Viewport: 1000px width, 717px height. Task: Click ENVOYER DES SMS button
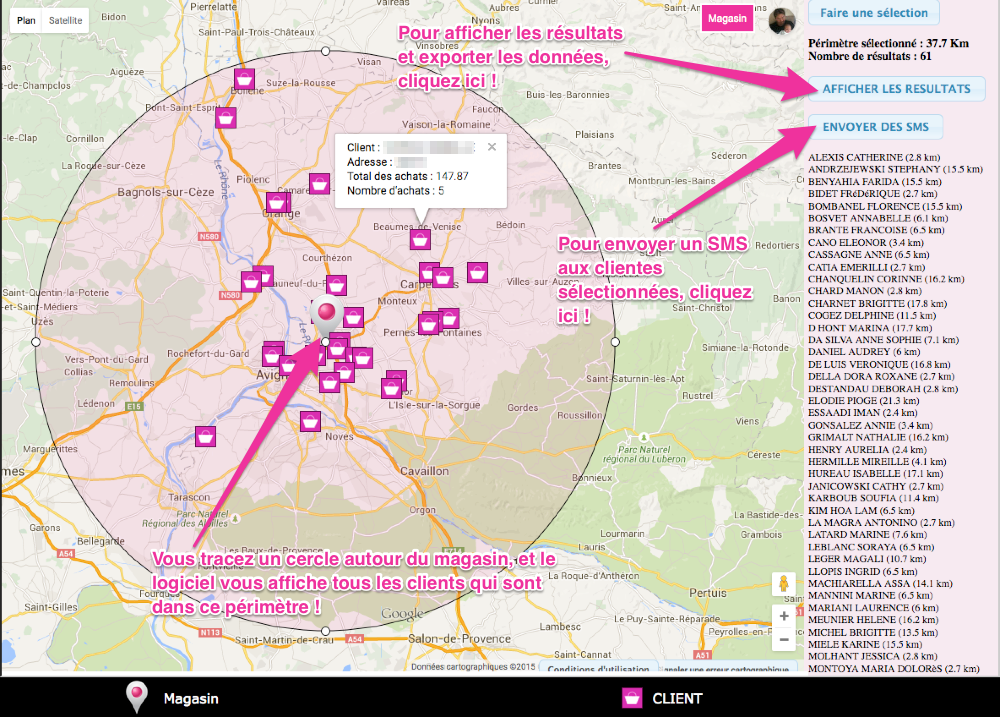pyautogui.click(x=875, y=127)
